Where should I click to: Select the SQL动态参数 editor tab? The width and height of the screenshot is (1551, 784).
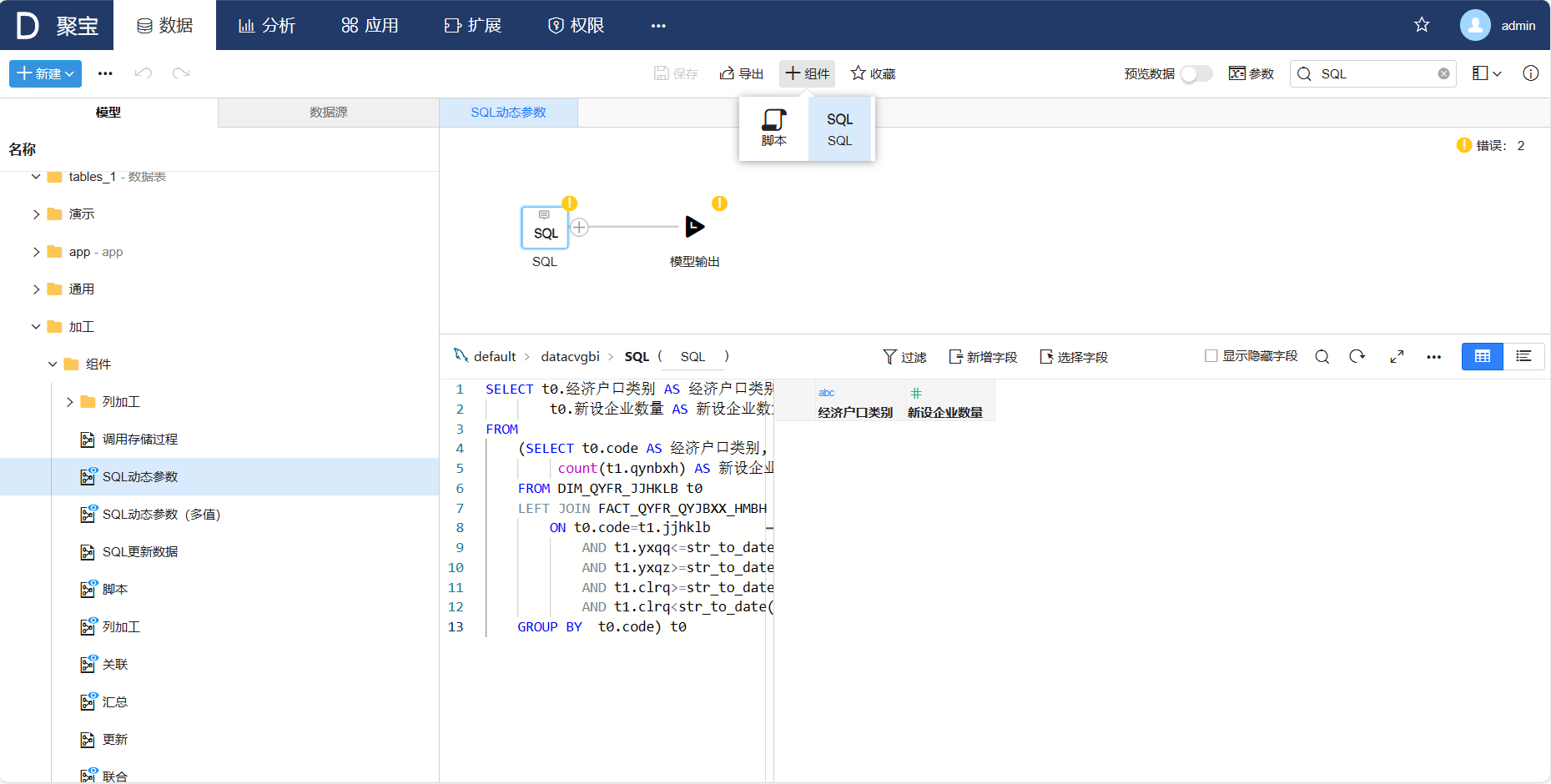click(x=508, y=113)
